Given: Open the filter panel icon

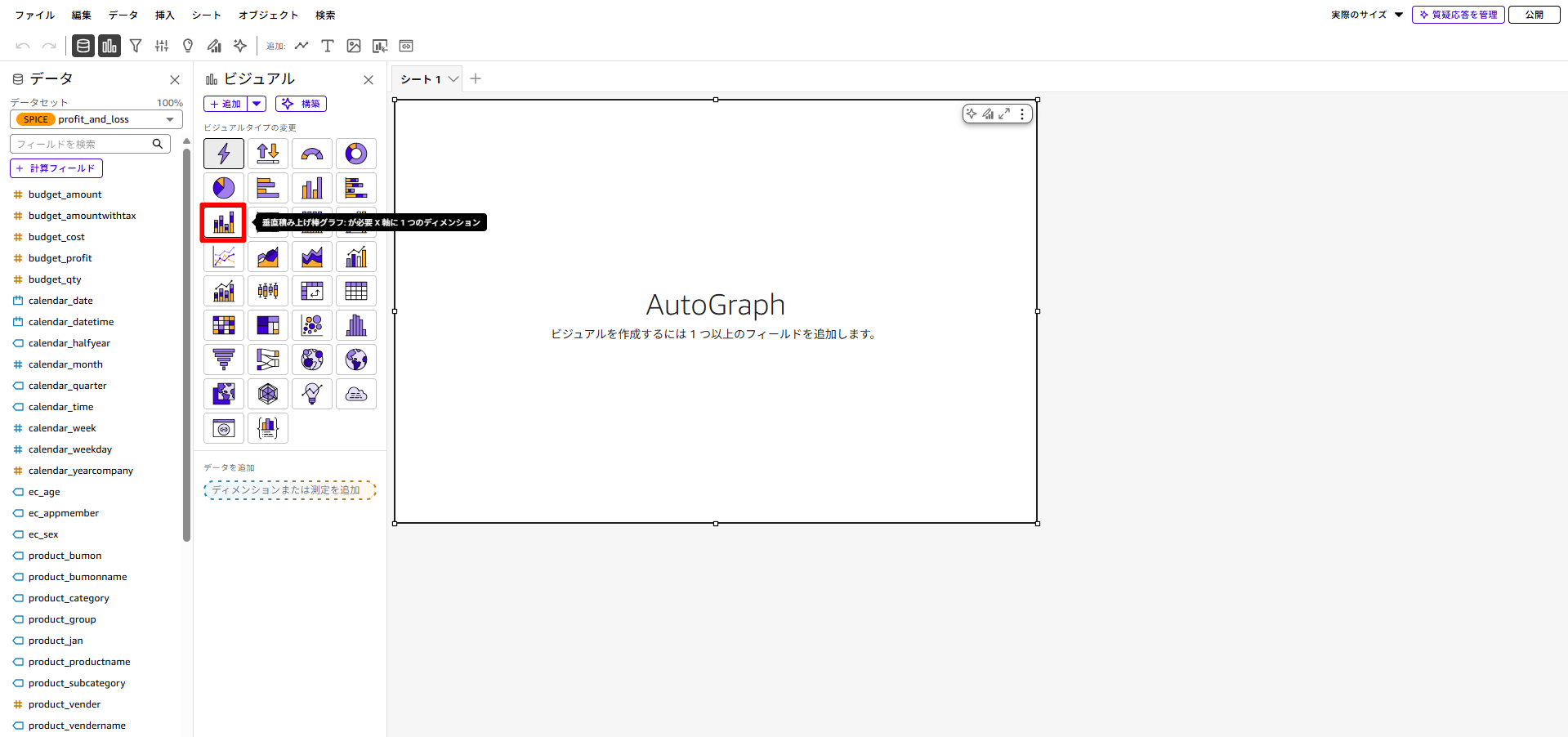Looking at the screenshot, I should 136,46.
